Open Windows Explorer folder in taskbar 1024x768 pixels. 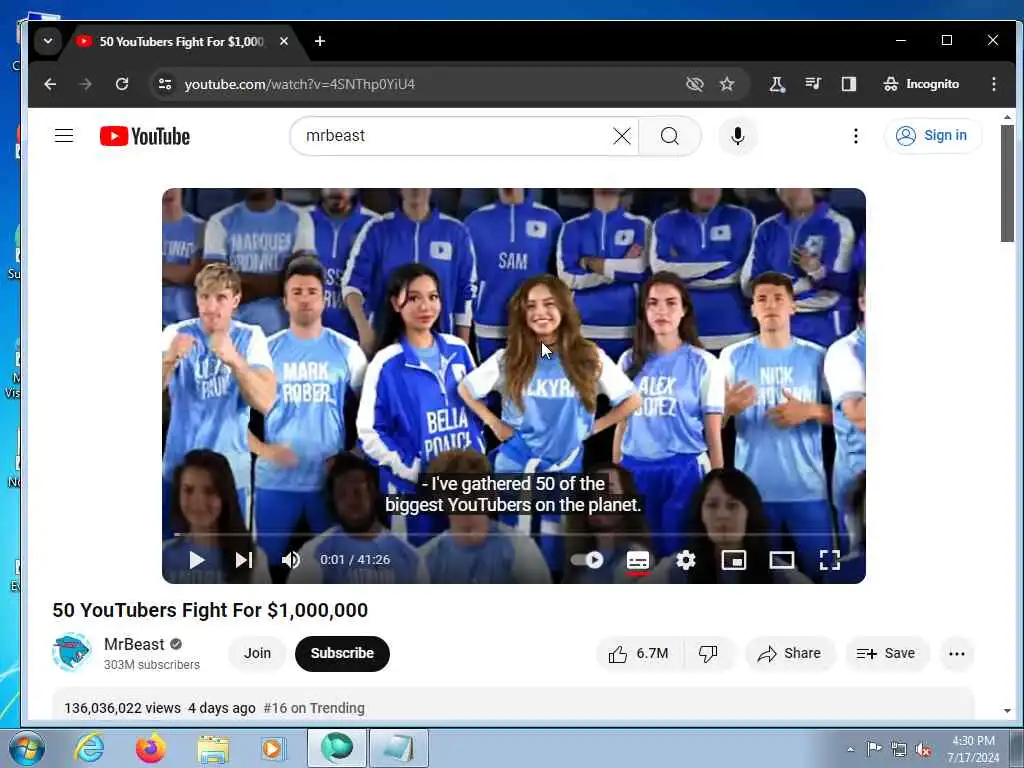pyautogui.click(x=213, y=749)
